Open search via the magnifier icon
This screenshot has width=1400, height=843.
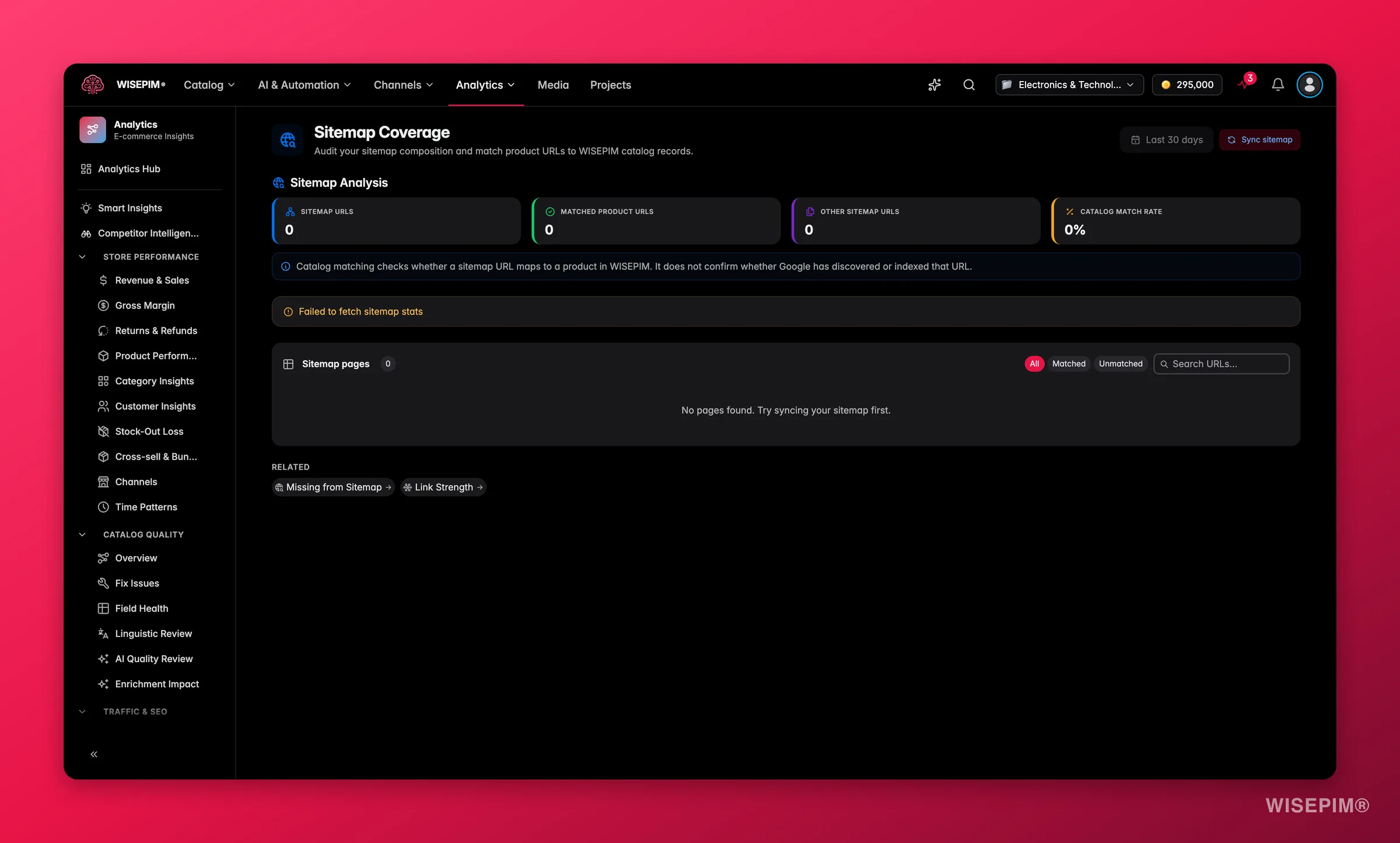[x=969, y=85]
